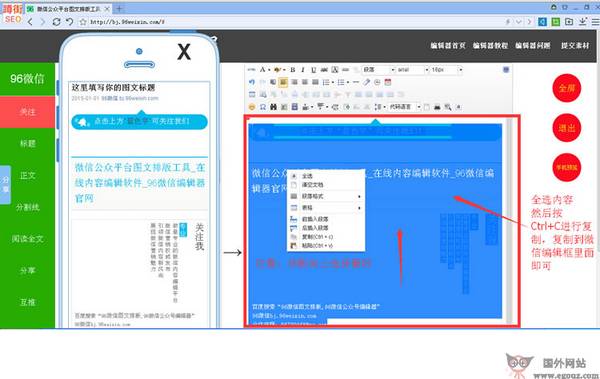Click the preview magnifier icon
Screen dimensions: 600x379
pyautogui.click(x=448, y=107)
